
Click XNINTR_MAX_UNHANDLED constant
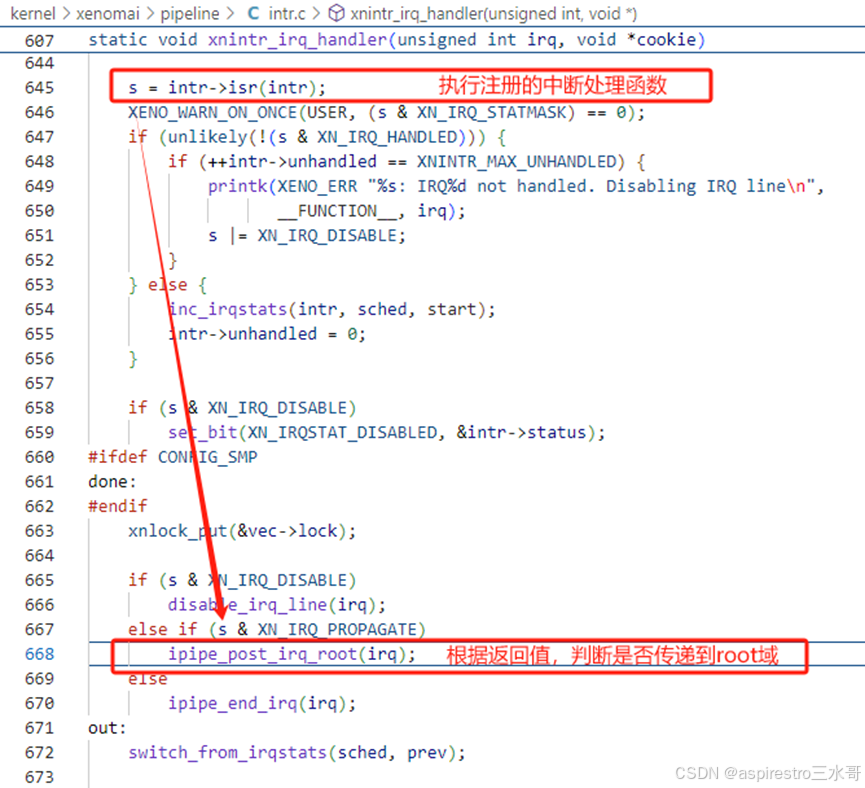click(x=516, y=162)
